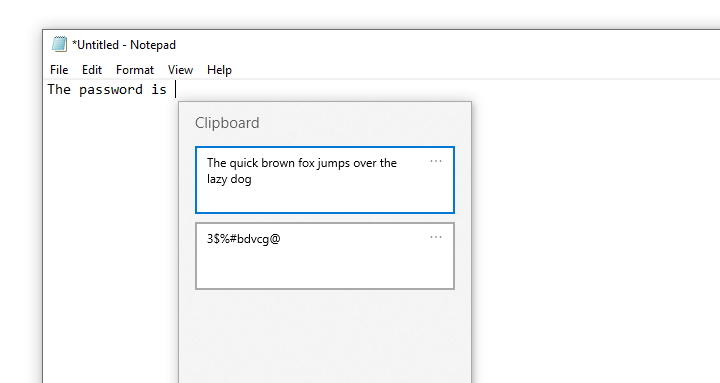Open the Format menu

click(x=135, y=70)
